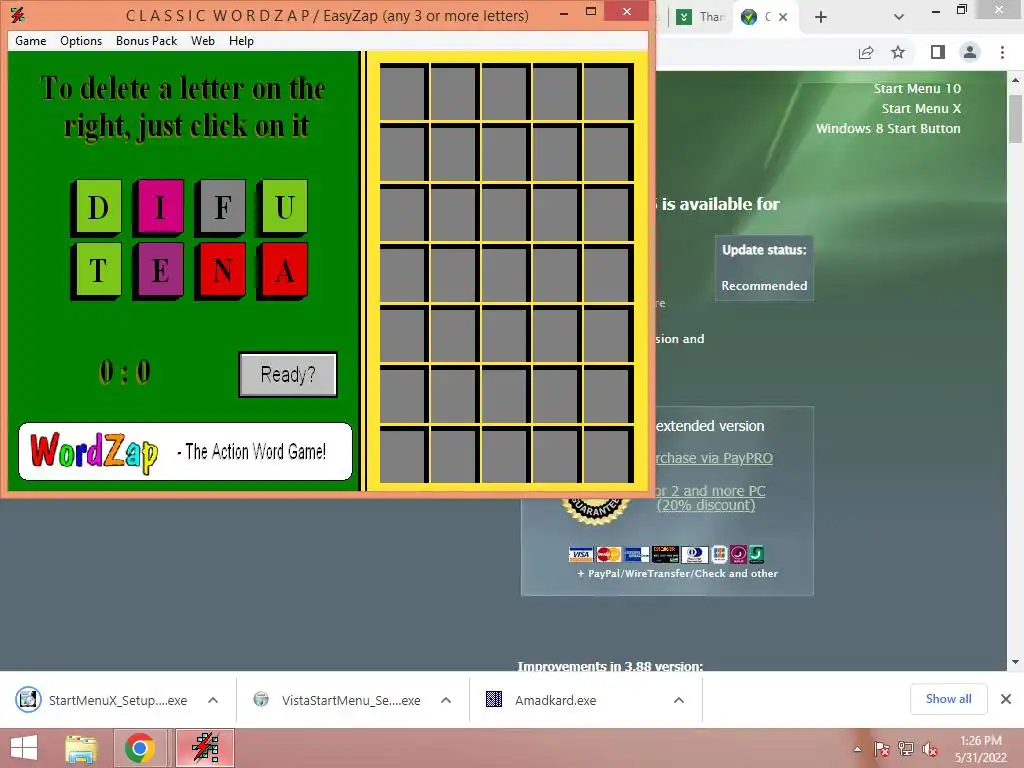1024x768 pixels.
Task: Click Show all downloads button
Action: point(948,699)
